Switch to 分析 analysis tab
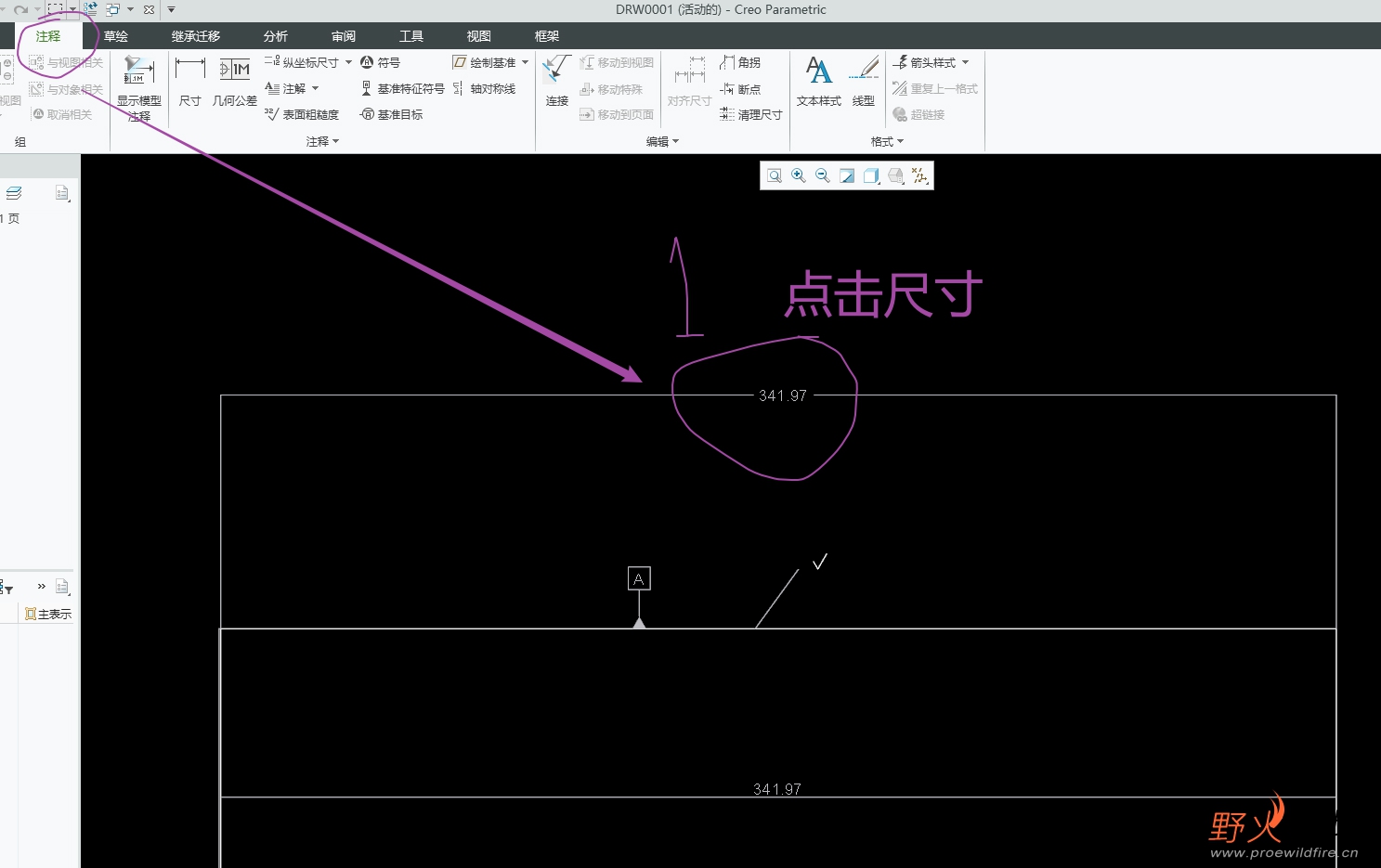Viewport: 1381px width, 868px height. click(x=276, y=36)
